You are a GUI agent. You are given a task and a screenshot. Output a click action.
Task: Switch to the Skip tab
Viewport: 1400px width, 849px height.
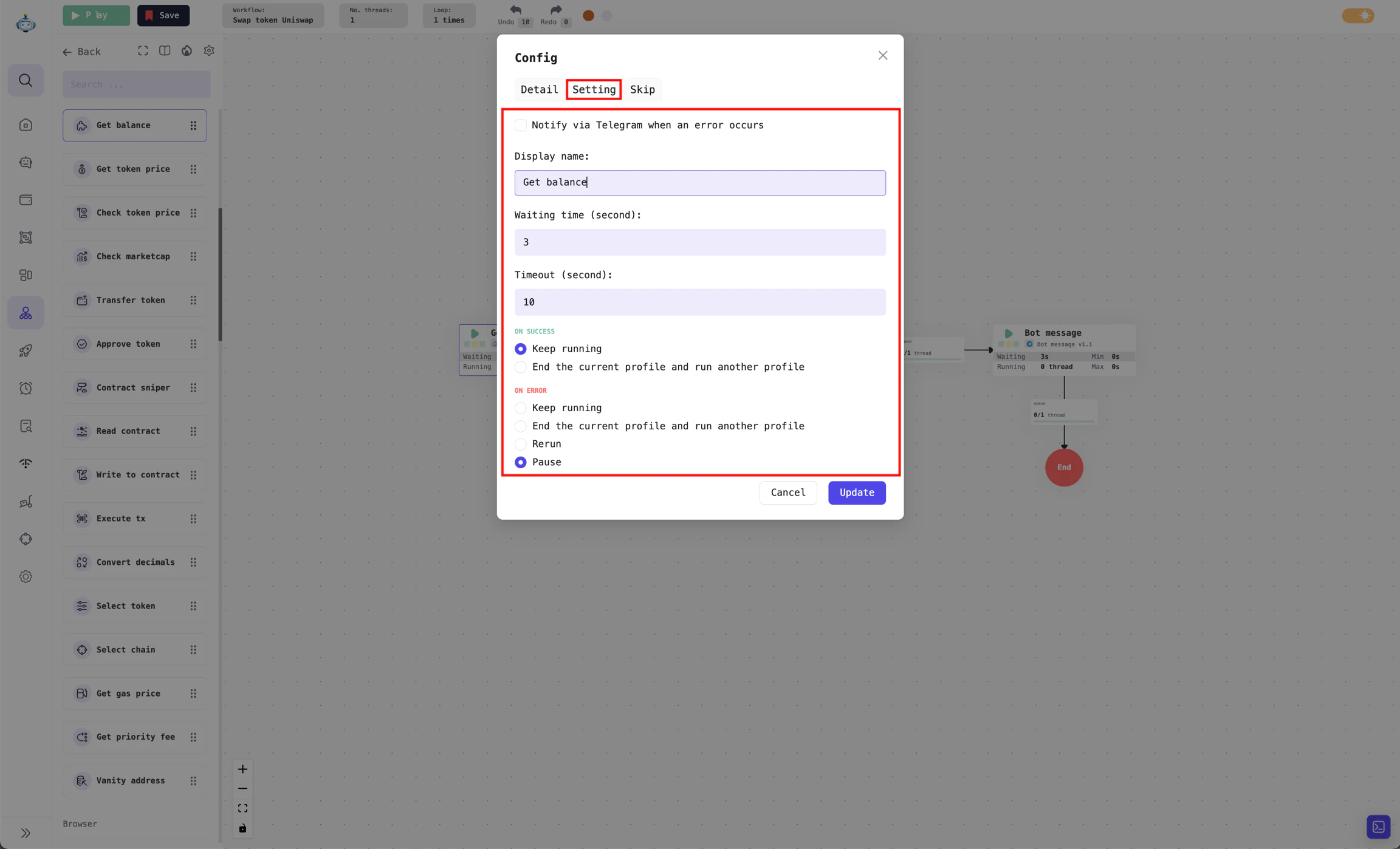pyautogui.click(x=642, y=89)
